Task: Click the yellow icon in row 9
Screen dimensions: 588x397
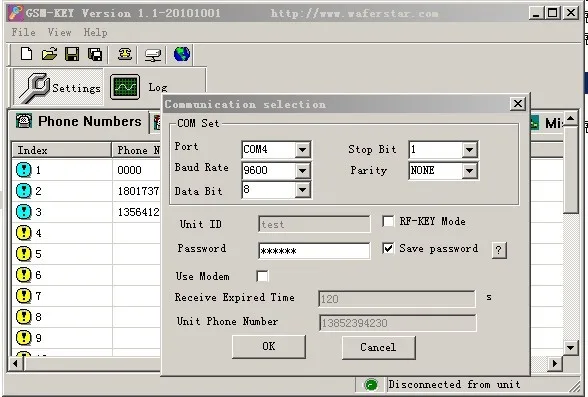Action: click(24, 338)
